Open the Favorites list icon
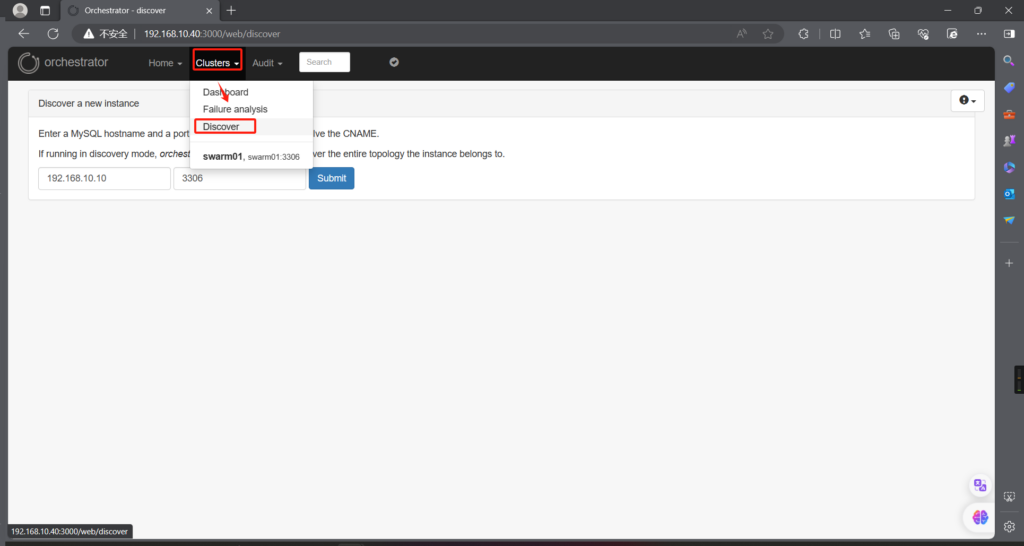1024x546 pixels. pos(865,34)
